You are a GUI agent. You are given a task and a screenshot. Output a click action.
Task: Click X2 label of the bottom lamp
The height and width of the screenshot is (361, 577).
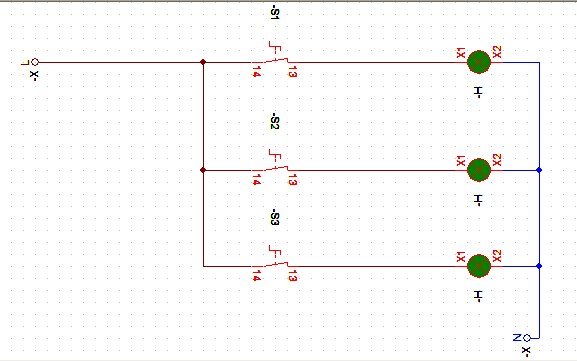(497, 256)
